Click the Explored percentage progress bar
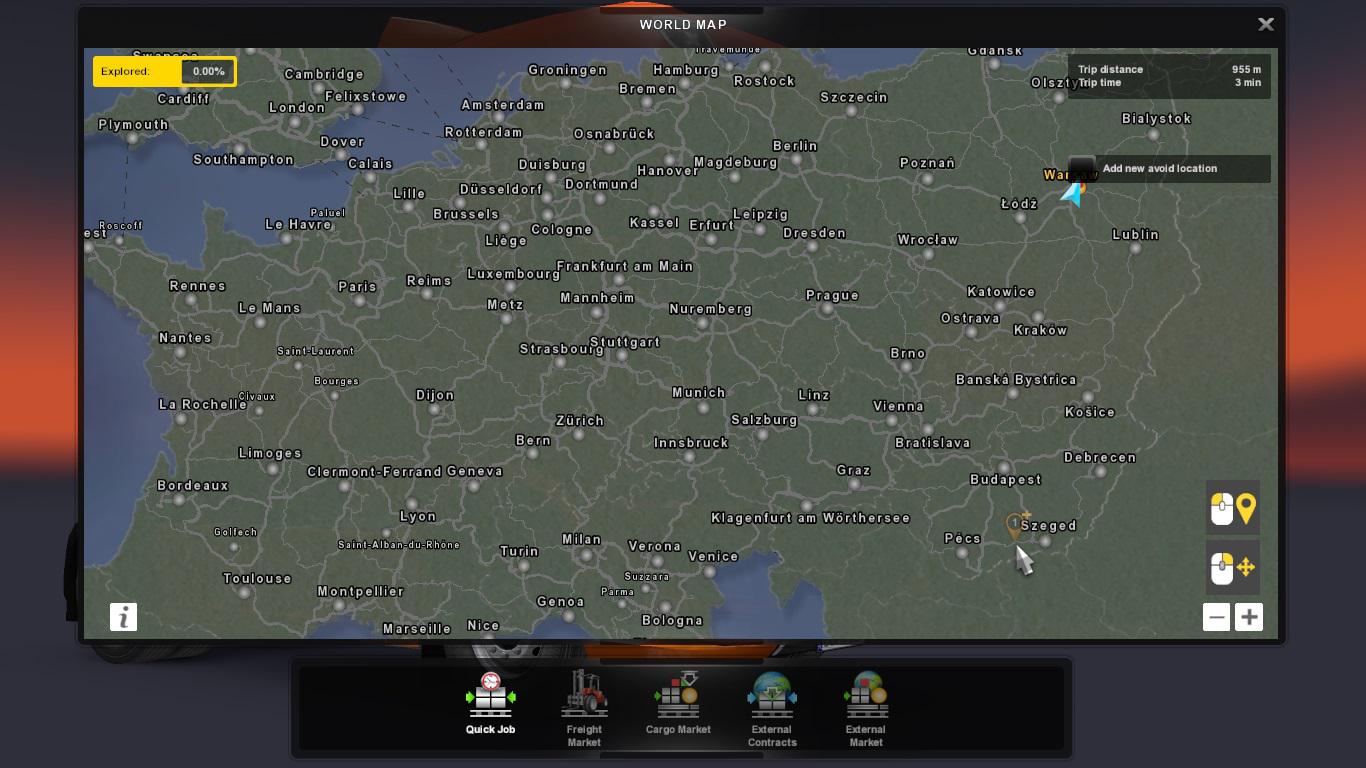 point(165,72)
